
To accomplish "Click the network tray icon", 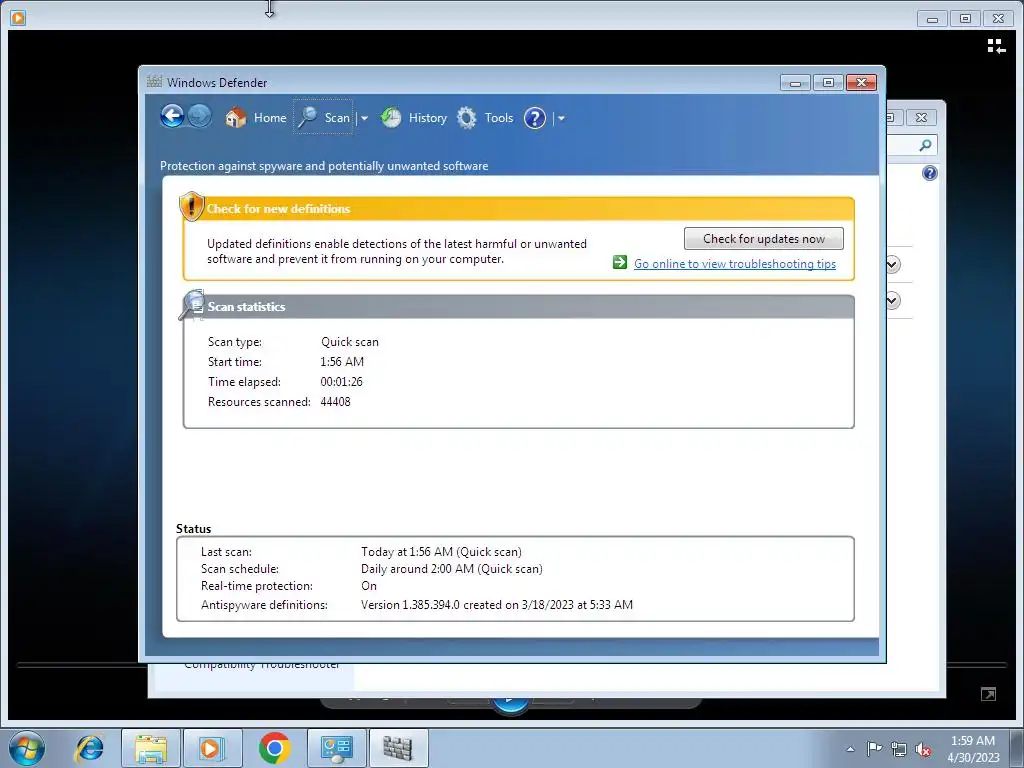I will coord(899,749).
